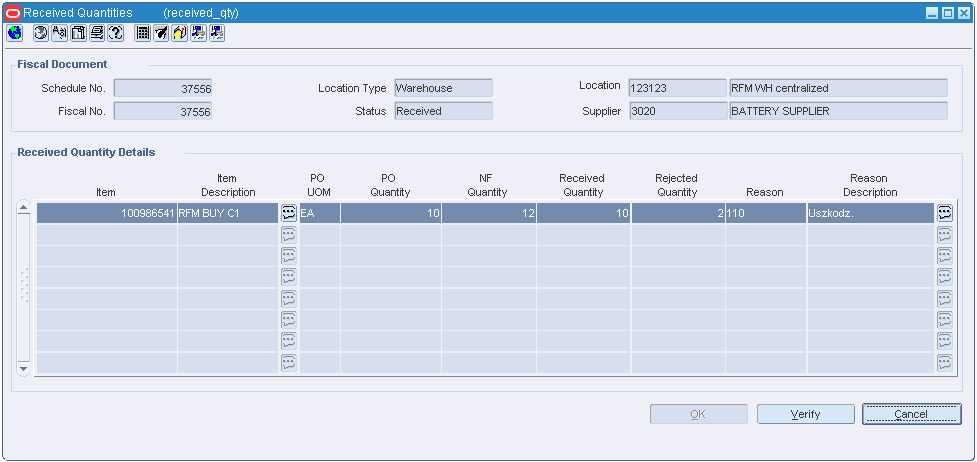
Task: Open the calculator grid toolbar icon
Action: point(143,33)
